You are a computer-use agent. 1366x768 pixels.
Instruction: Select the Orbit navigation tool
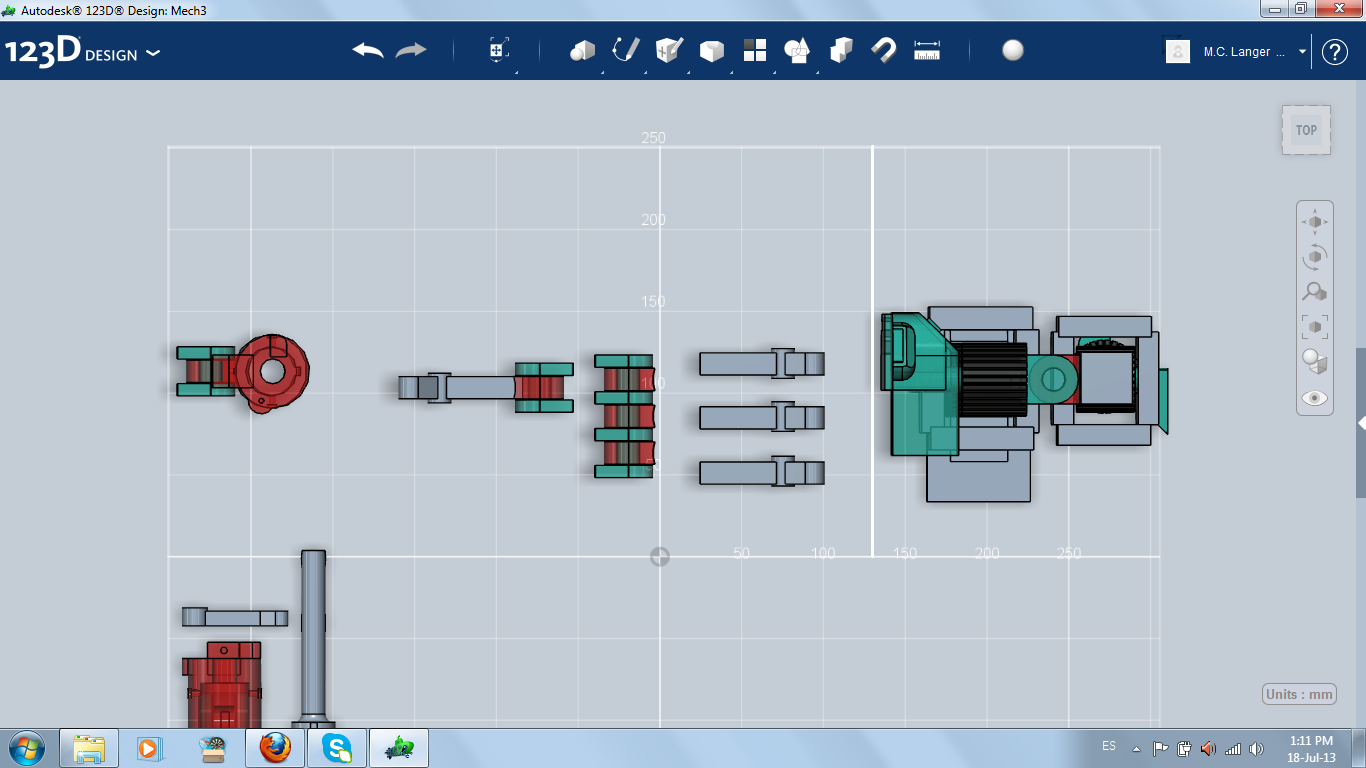pyautogui.click(x=1315, y=257)
